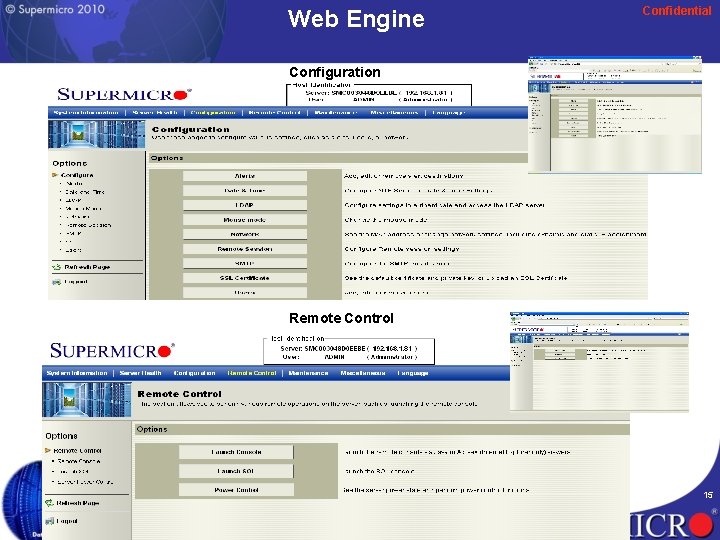The image size is (720, 540).
Task: Click the Launch Console button
Action: click(x=236, y=452)
